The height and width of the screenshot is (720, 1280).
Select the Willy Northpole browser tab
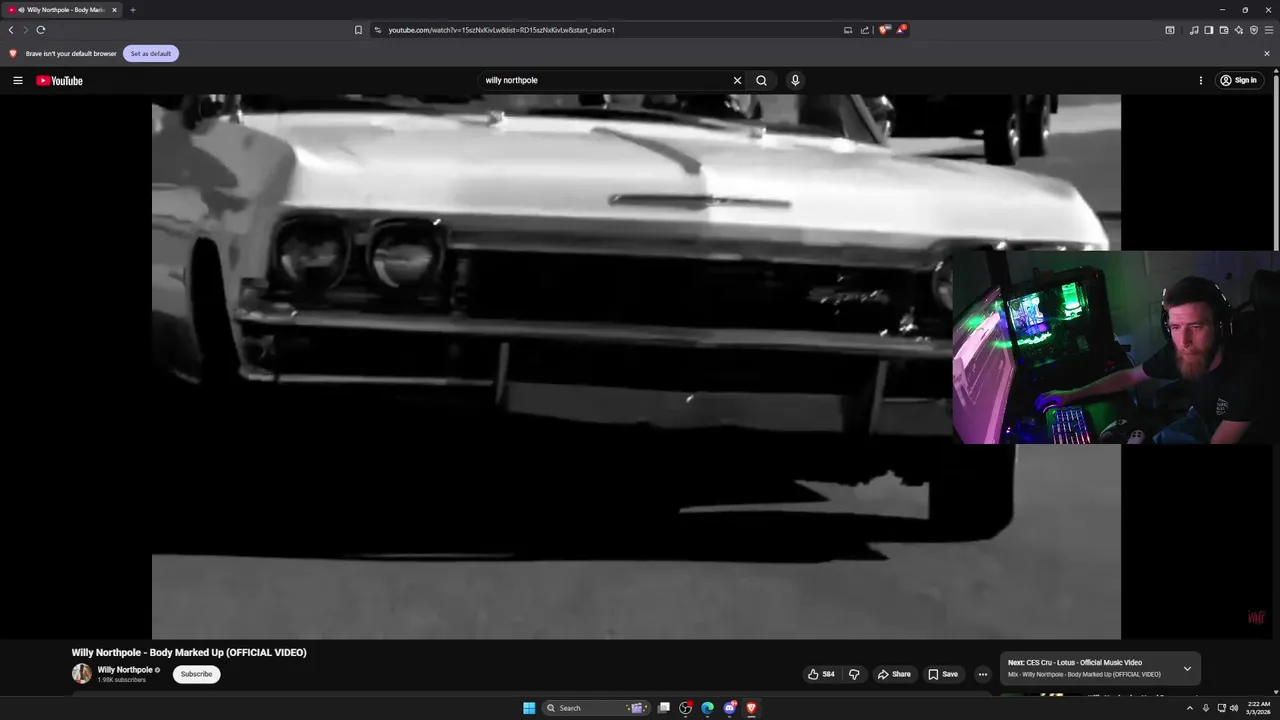coord(60,10)
